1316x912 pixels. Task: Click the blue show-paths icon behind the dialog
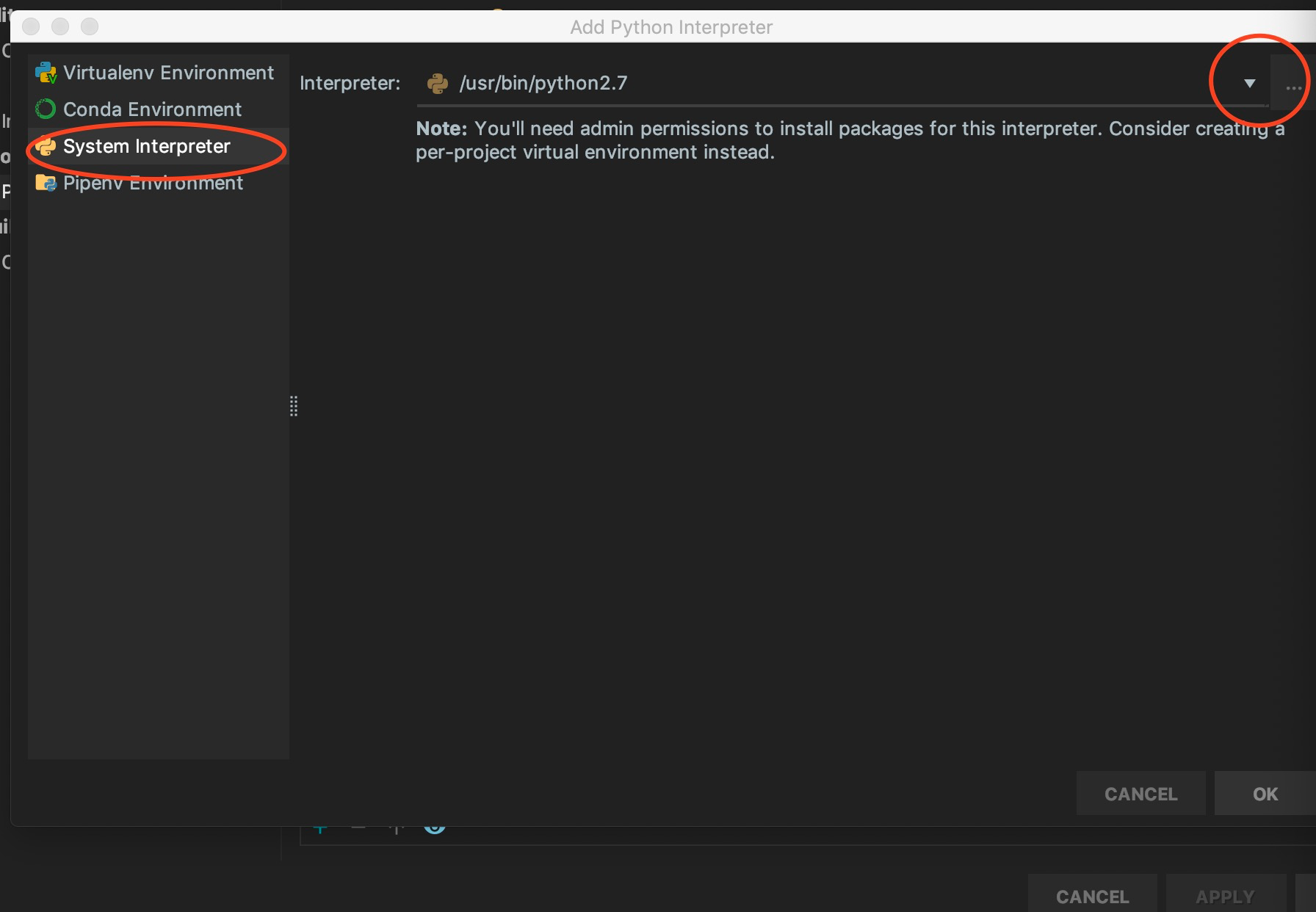coord(435,828)
